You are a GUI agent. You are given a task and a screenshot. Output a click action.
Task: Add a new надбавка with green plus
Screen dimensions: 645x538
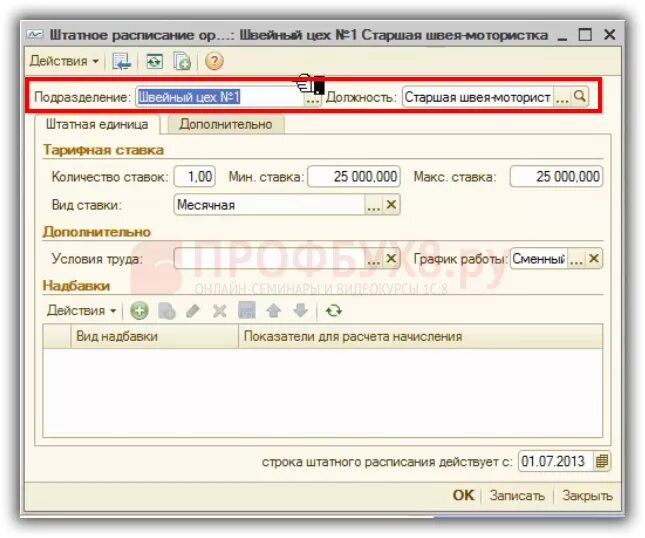click(139, 311)
